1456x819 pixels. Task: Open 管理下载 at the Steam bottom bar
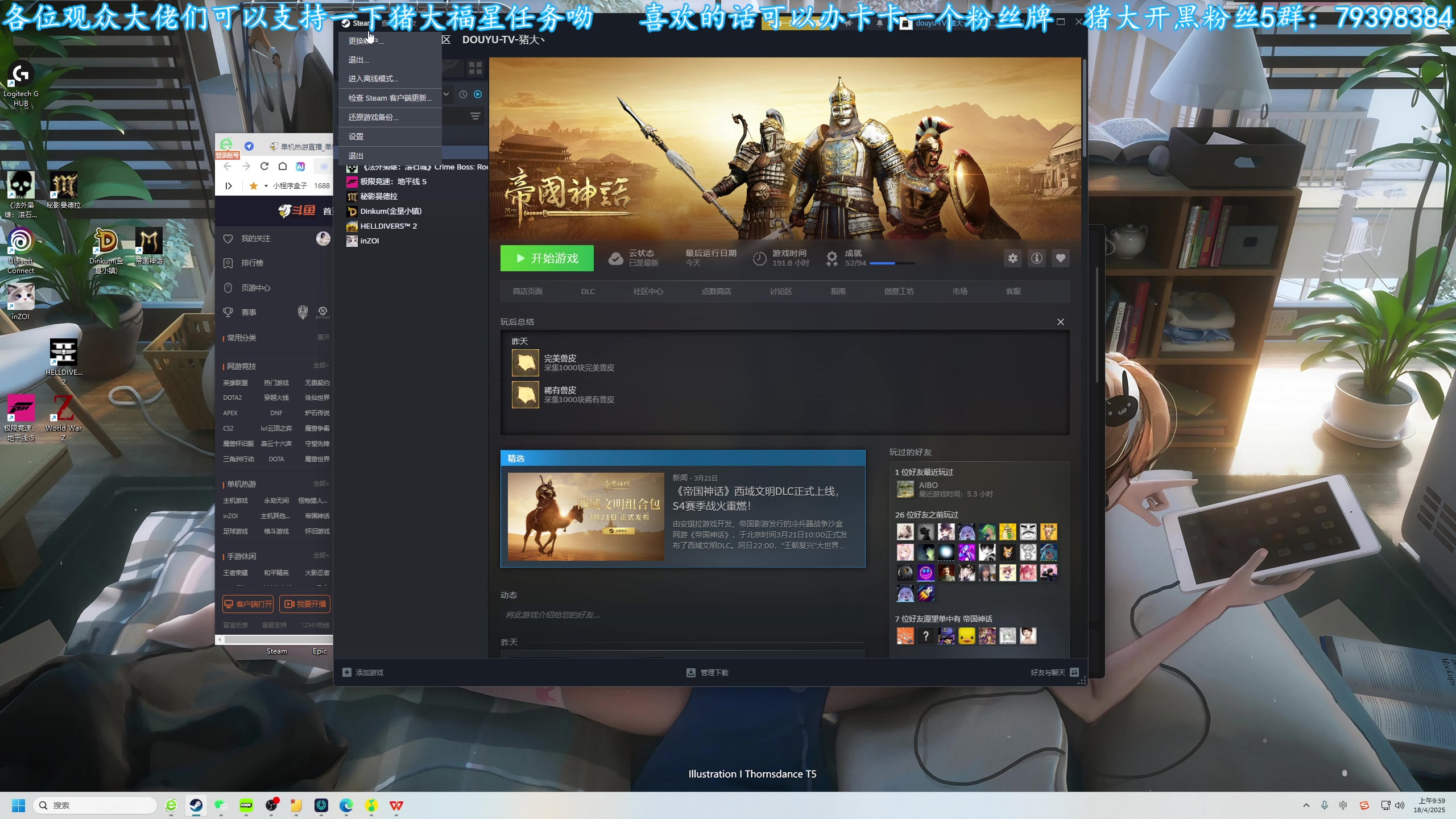pyautogui.click(x=707, y=672)
